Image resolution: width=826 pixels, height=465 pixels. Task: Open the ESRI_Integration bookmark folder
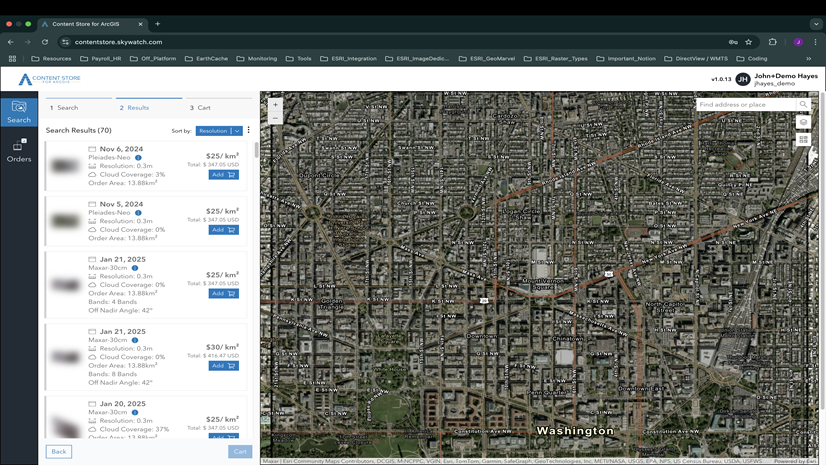point(348,58)
